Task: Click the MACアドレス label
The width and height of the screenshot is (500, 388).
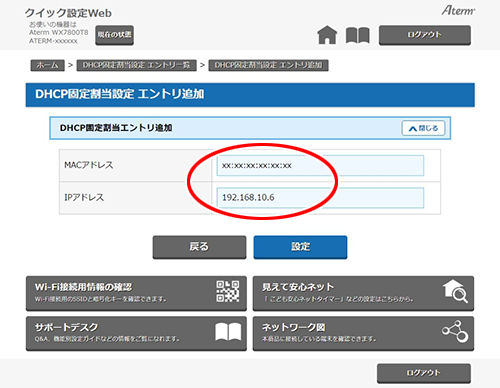Action: tap(89, 165)
